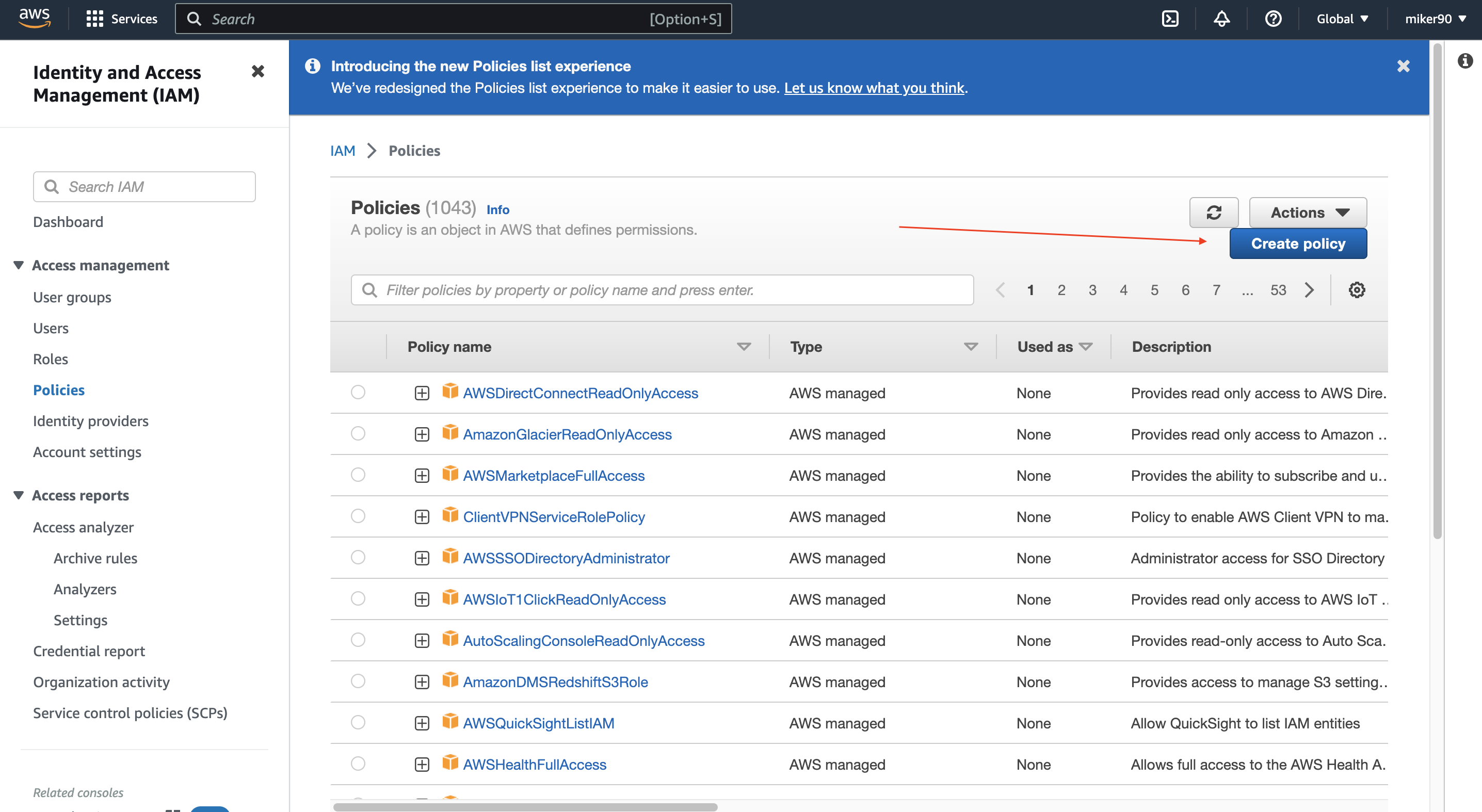Open the AWSMarketplaceFullAccess policy link
The width and height of the screenshot is (1482, 812).
point(554,476)
